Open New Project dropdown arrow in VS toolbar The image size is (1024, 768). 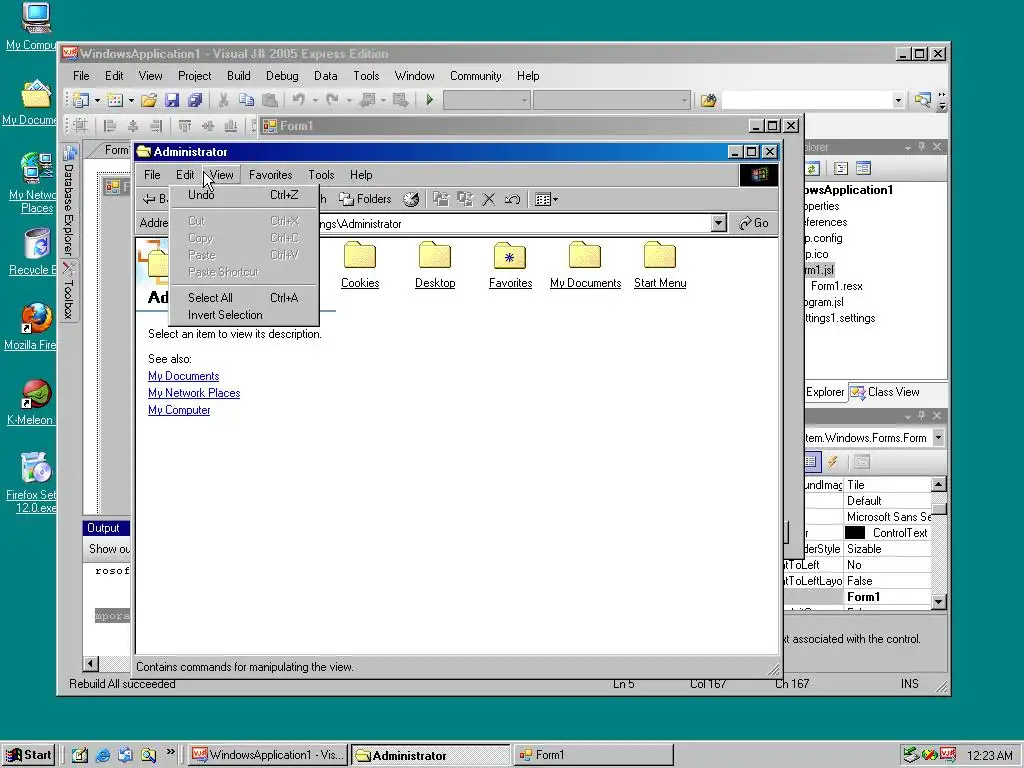coord(97,100)
